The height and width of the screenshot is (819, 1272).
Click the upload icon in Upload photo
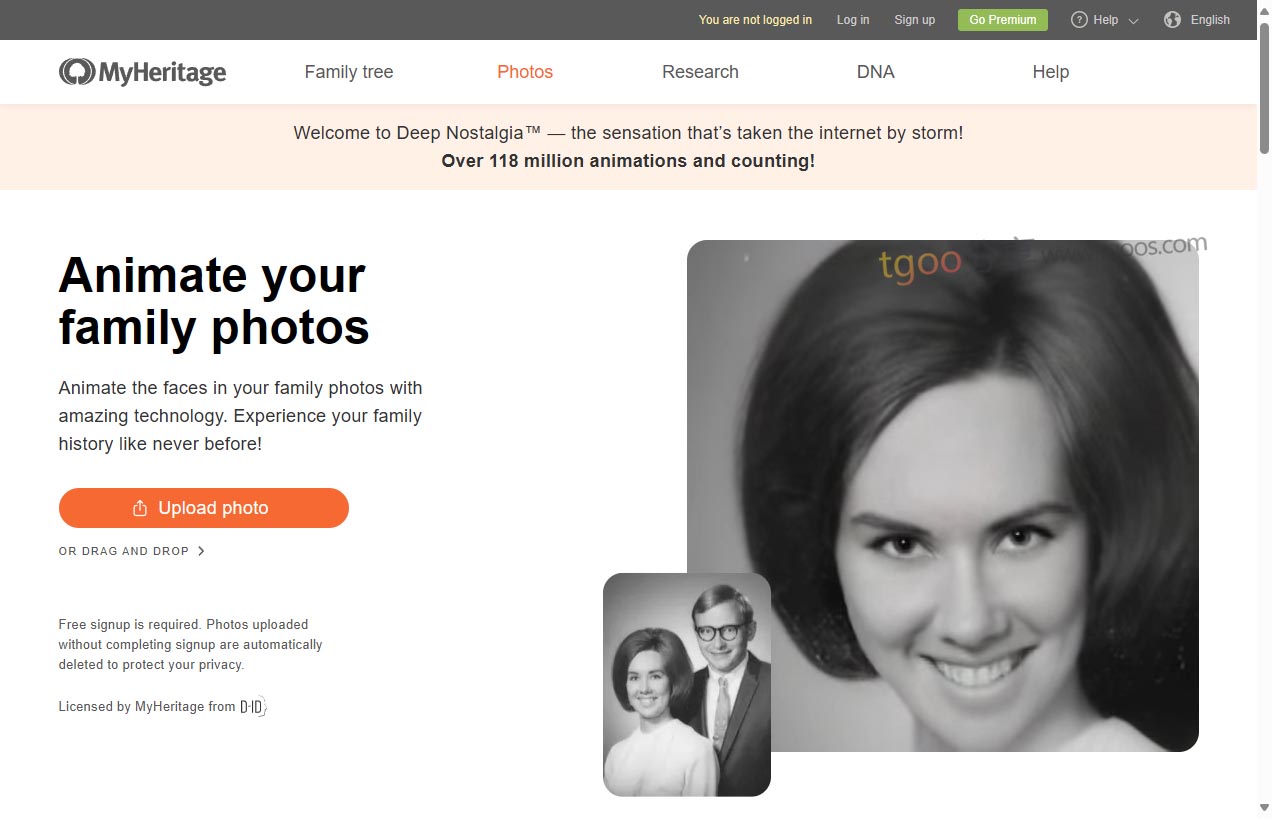(140, 508)
